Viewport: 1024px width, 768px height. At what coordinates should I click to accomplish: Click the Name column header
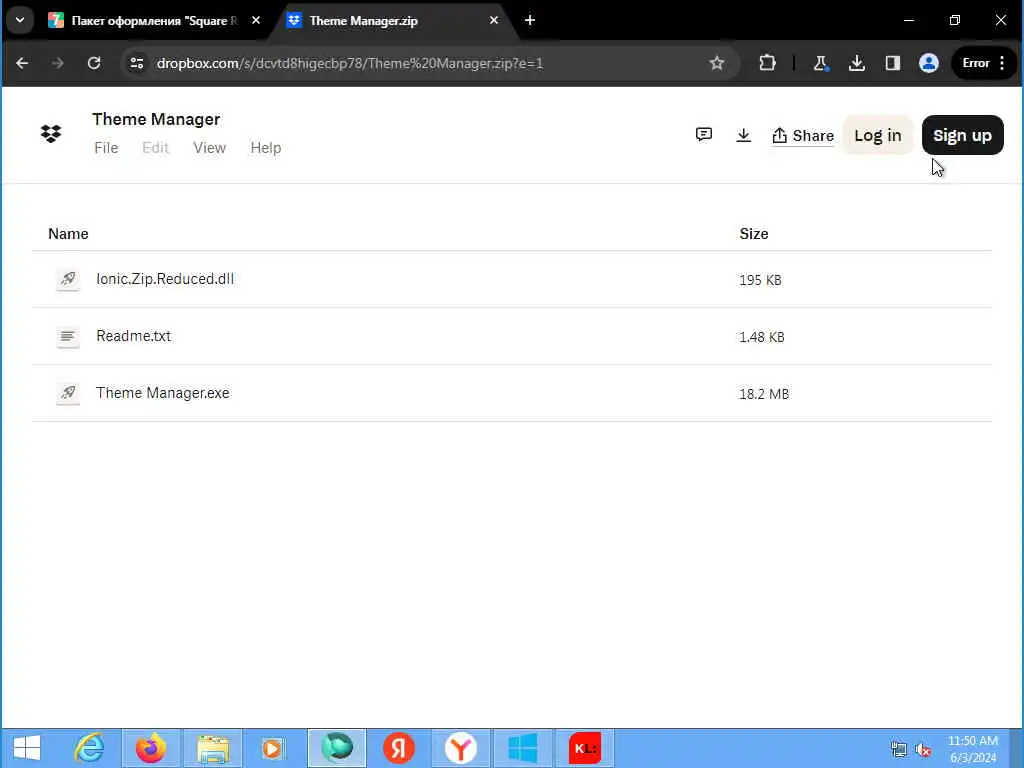point(68,234)
